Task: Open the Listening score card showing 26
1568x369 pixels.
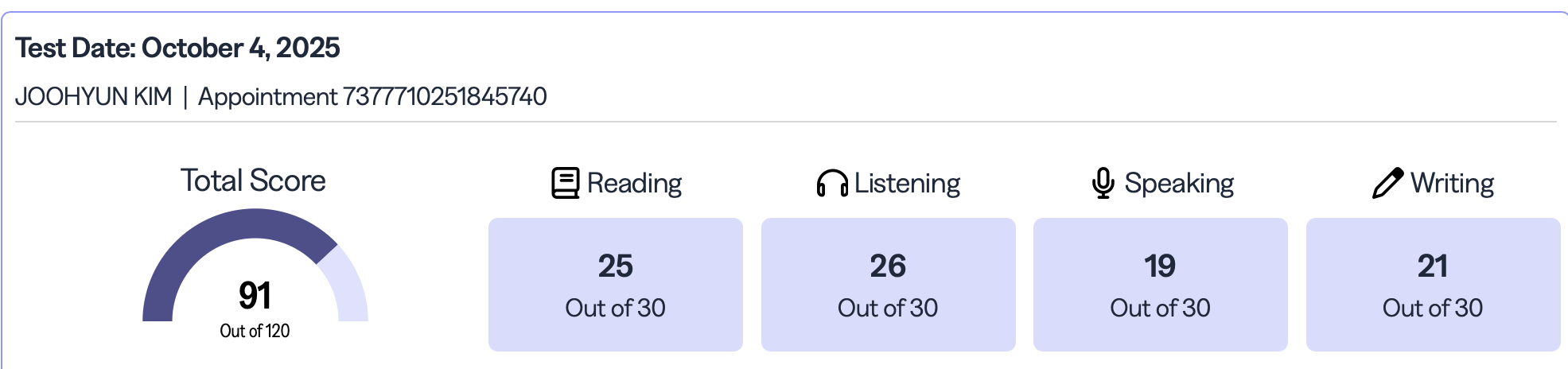Action: click(x=888, y=285)
